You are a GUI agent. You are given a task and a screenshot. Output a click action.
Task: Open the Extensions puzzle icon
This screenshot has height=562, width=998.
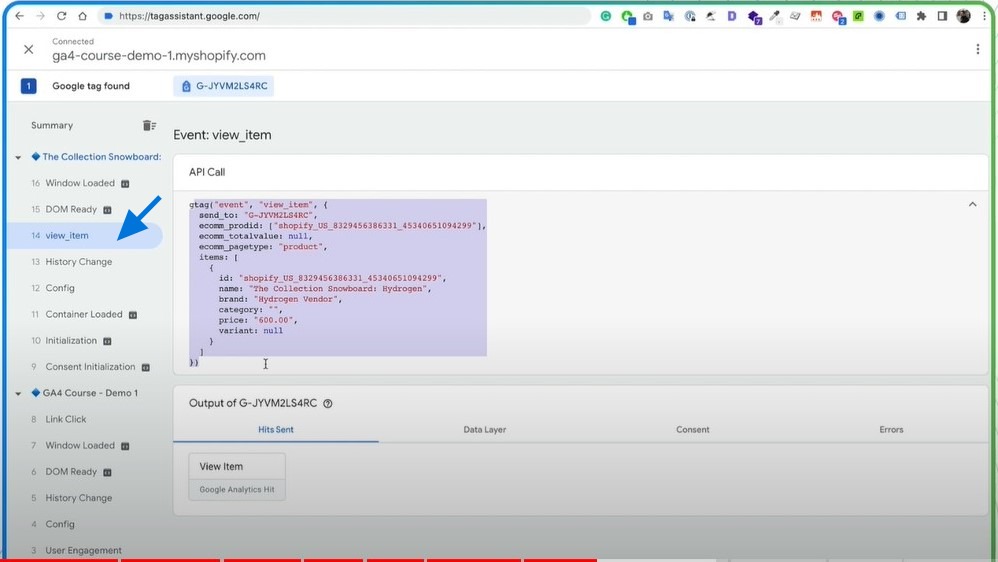pos(921,16)
